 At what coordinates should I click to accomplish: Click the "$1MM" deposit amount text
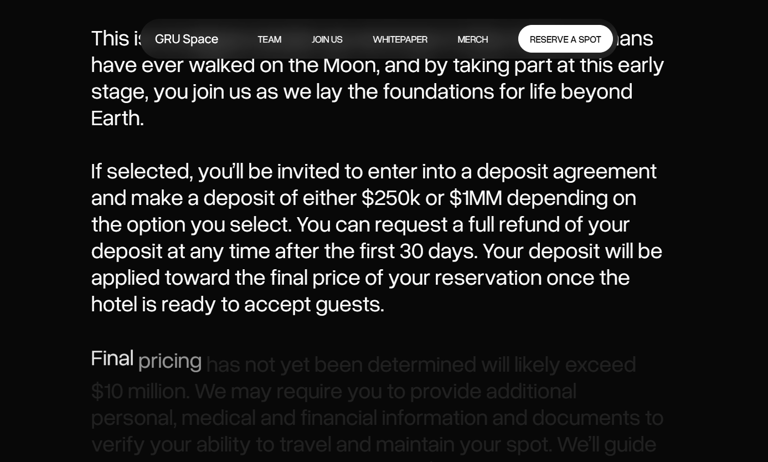coord(475,197)
